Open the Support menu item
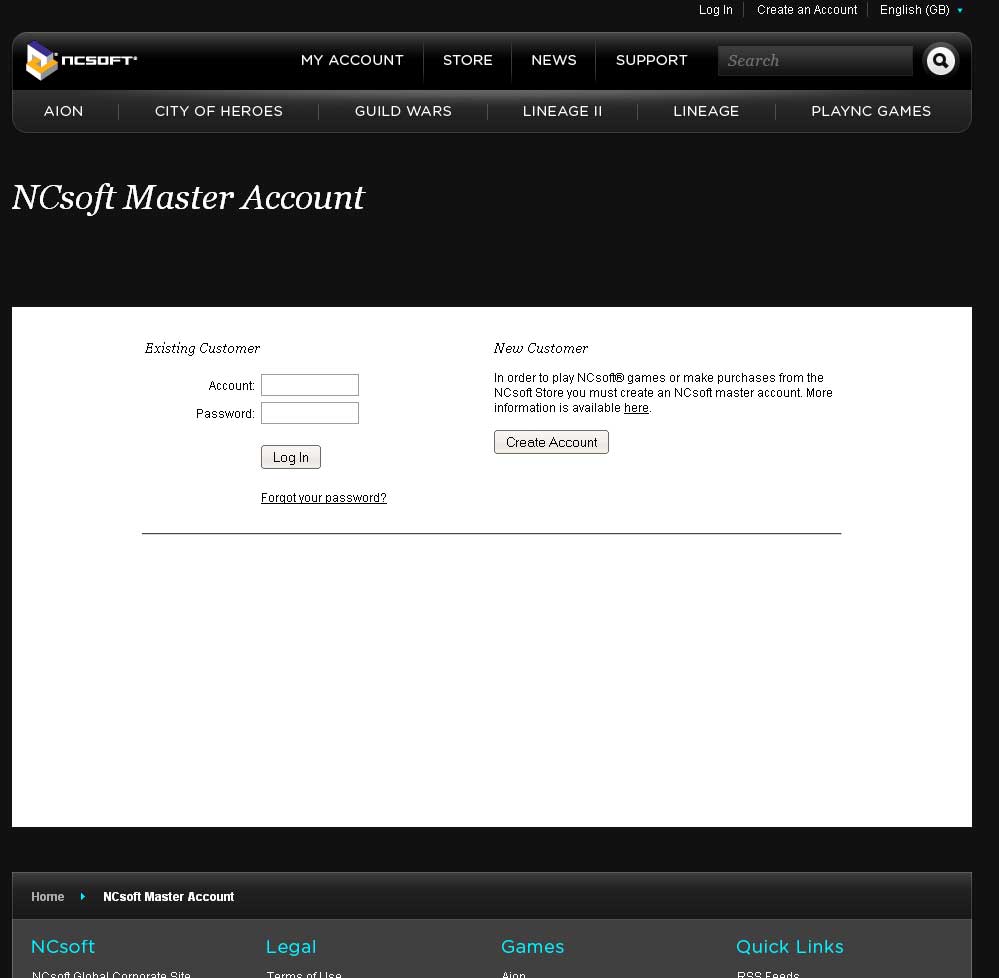The width and height of the screenshot is (999, 978). [x=651, y=60]
